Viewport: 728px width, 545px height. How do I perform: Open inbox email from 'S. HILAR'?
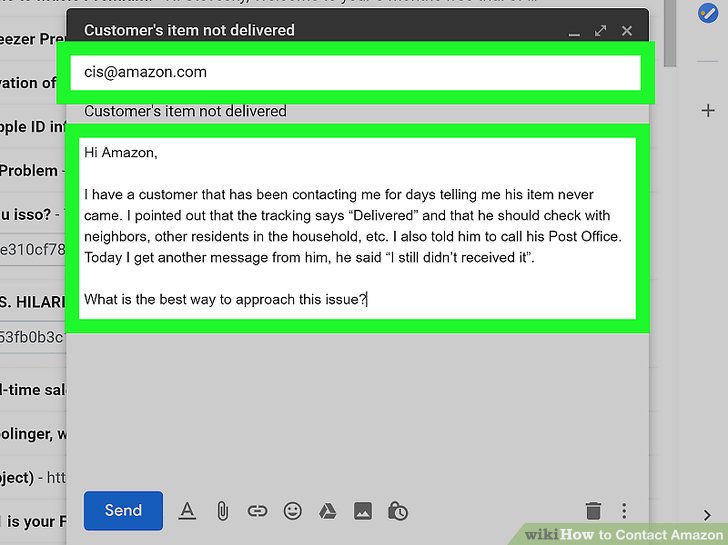pos(32,302)
